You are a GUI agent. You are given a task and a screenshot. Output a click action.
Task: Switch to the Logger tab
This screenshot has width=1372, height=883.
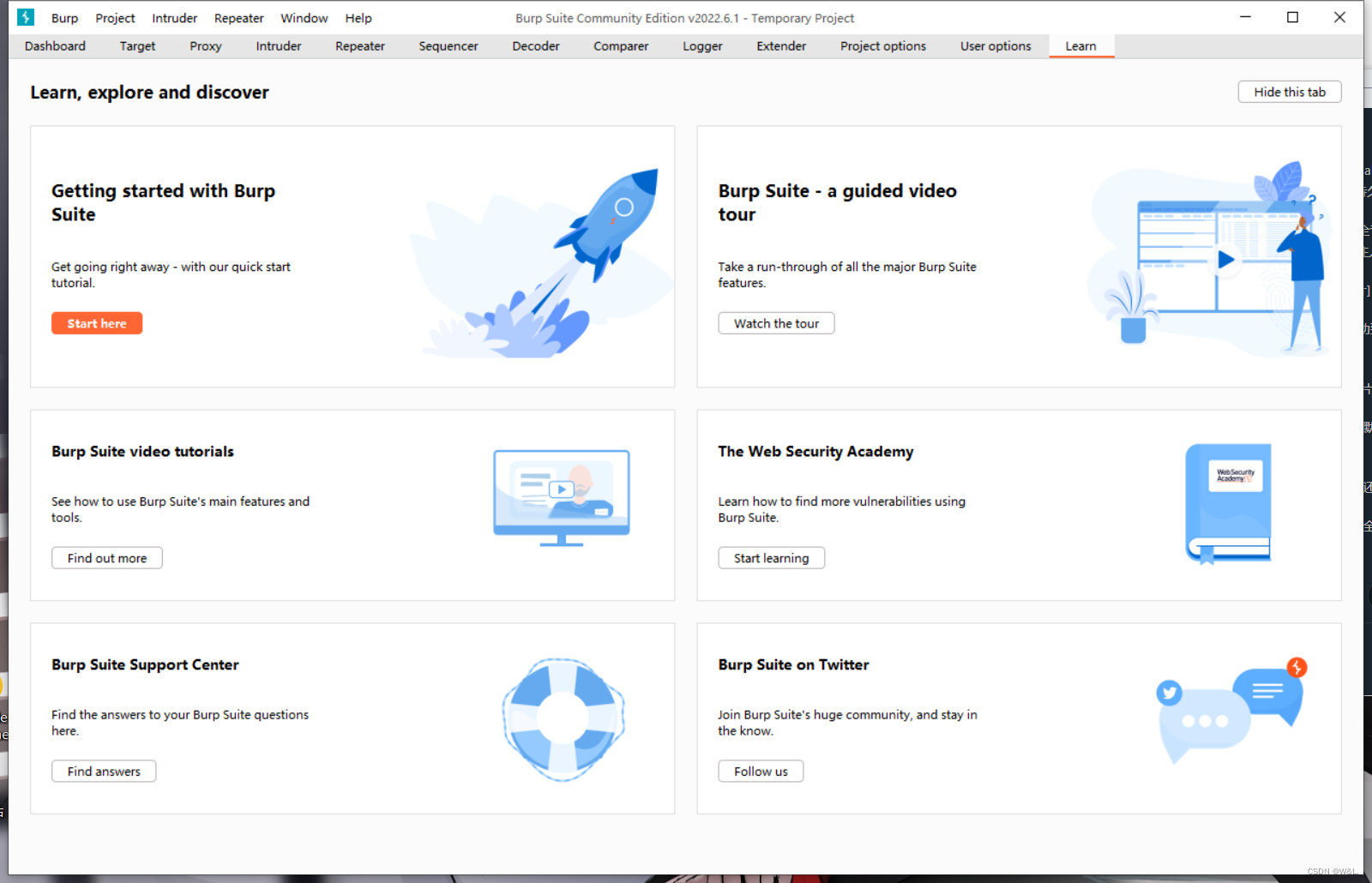[702, 46]
